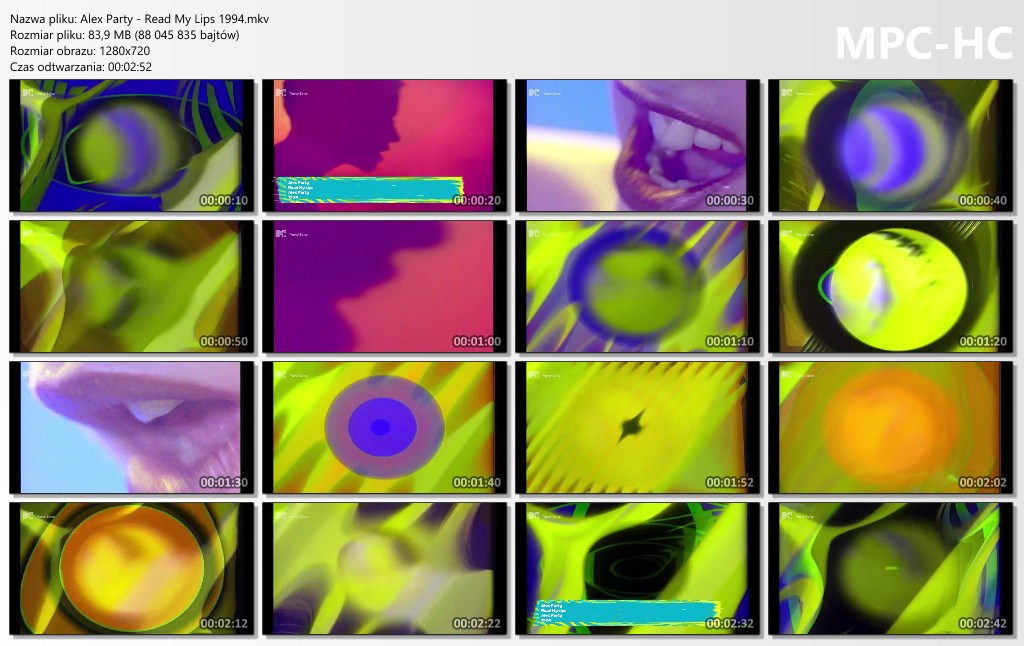Click the 00:01:00 timestamp label
Screen dimensions: 1024x646
coord(477,342)
